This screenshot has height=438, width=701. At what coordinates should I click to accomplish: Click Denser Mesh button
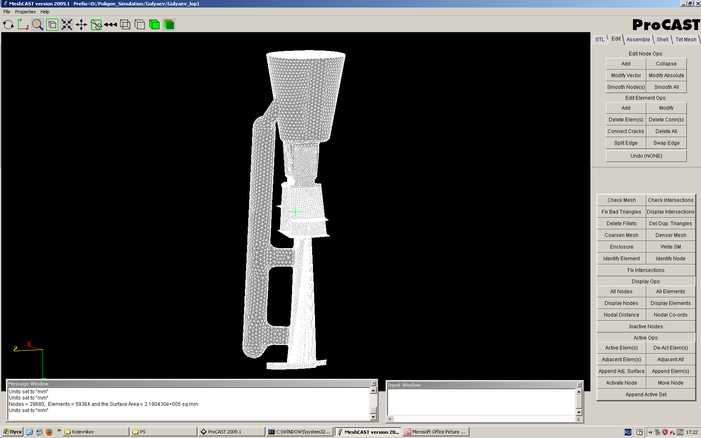pyautogui.click(x=671, y=235)
